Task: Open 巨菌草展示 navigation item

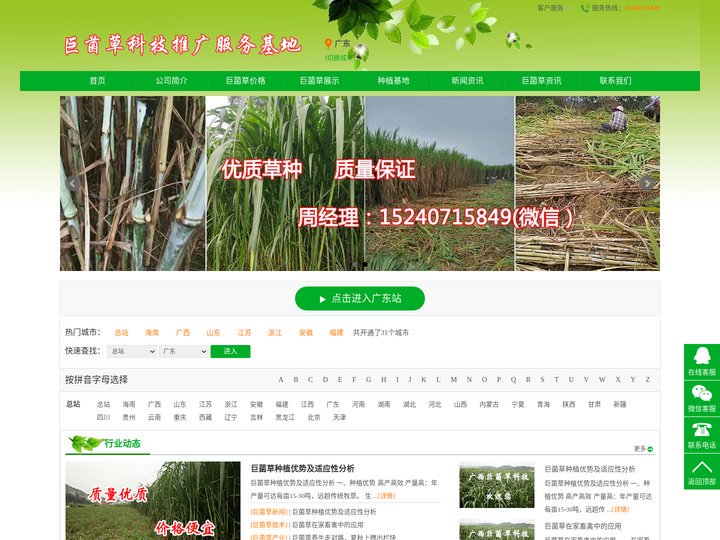Action: [x=320, y=81]
